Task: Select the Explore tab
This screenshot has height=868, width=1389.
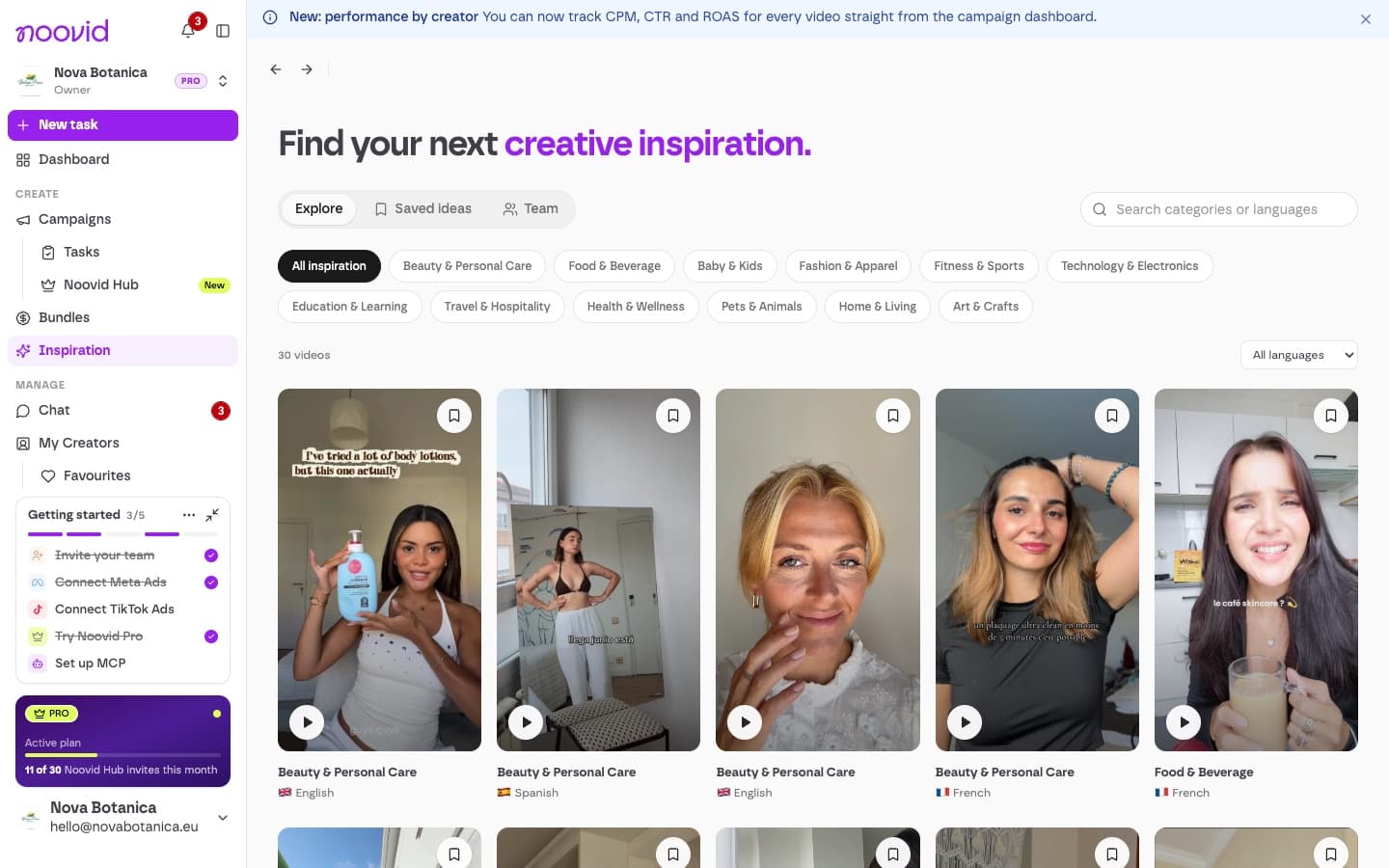Action: (x=319, y=209)
